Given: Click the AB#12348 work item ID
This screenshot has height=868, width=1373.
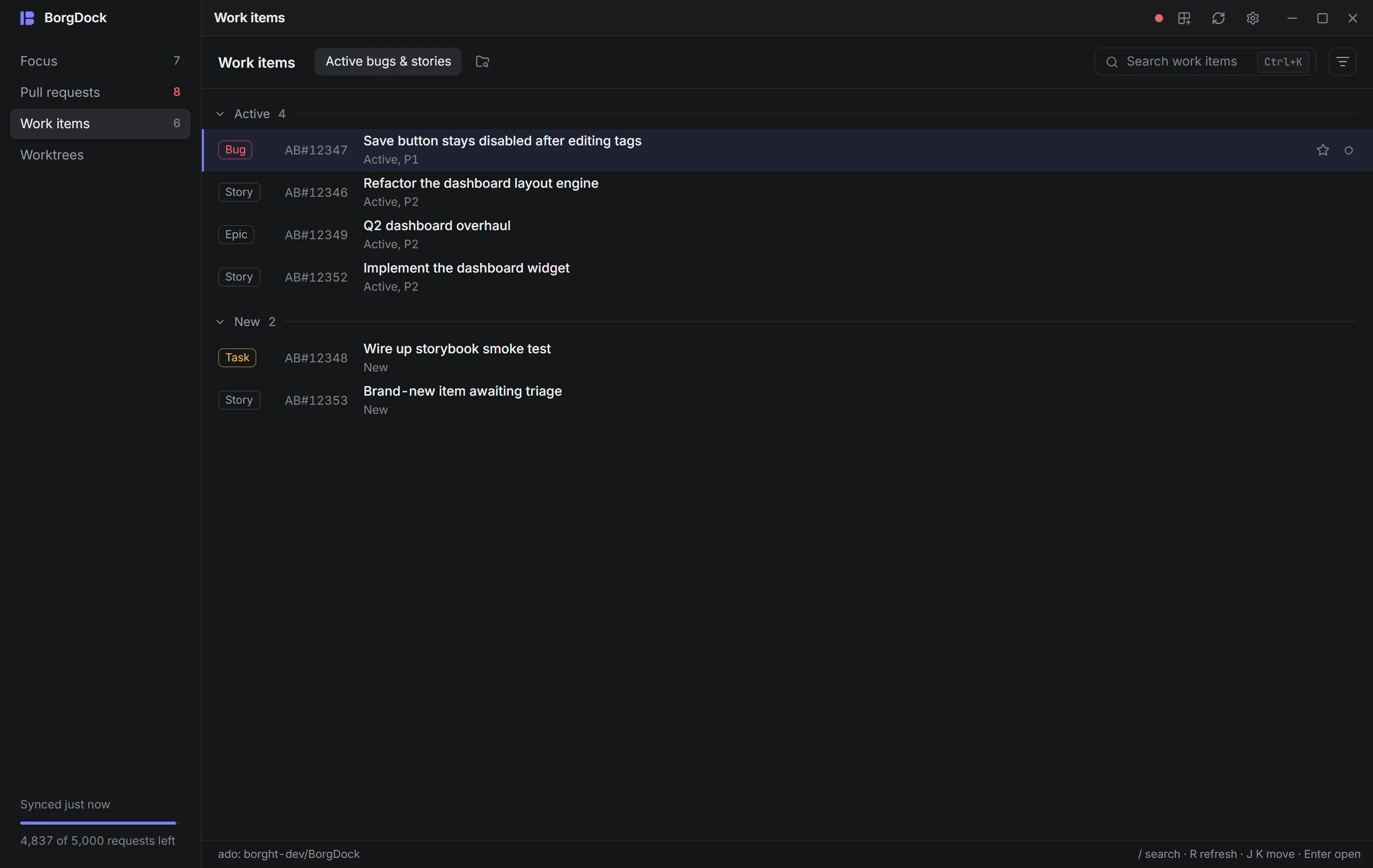Looking at the screenshot, I should pos(316,358).
